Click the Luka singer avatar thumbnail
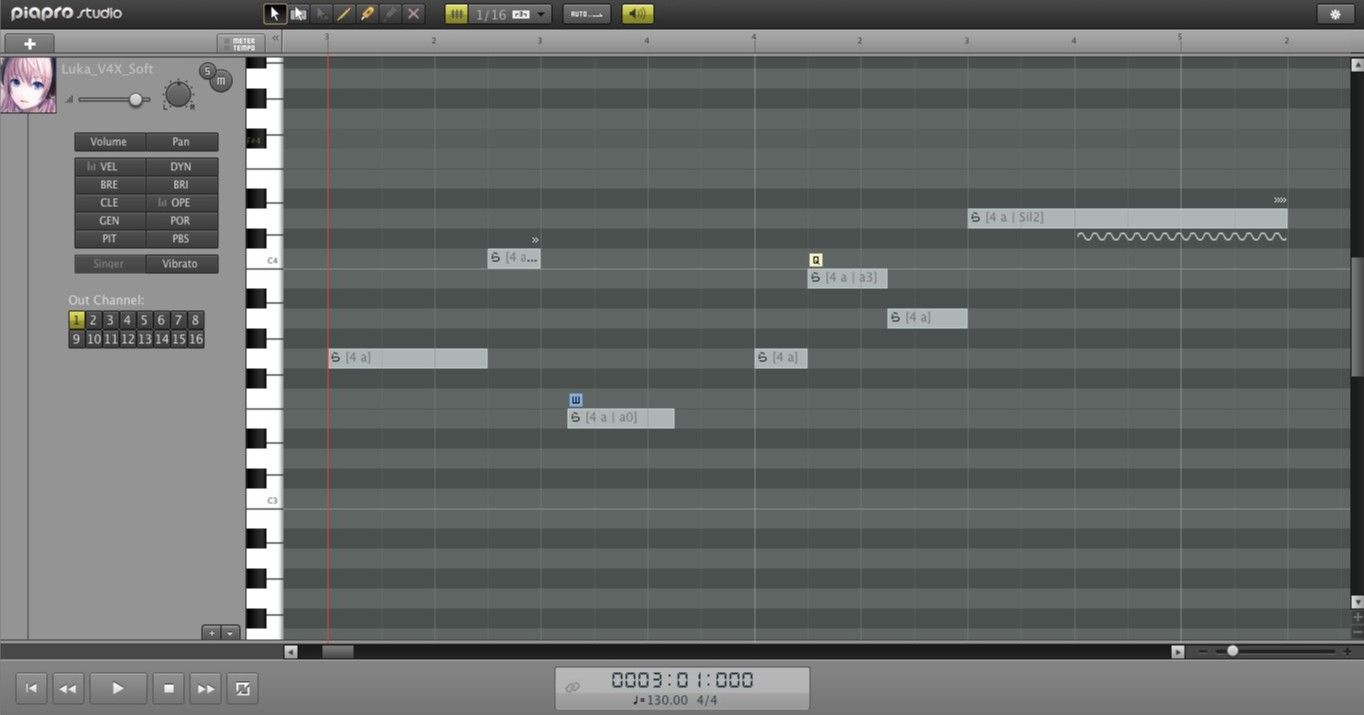Viewport: 1364px width, 715px height. [x=28, y=85]
